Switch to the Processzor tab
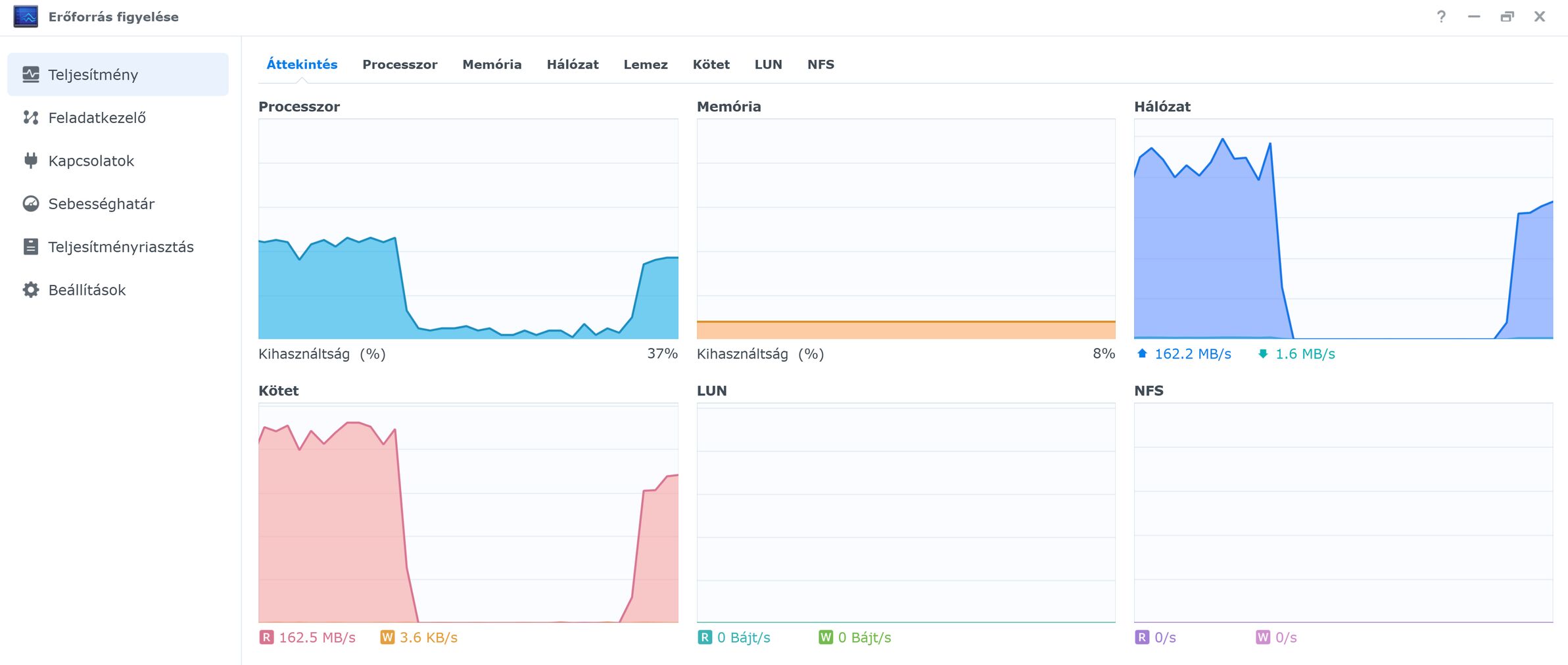The image size is (1568, 665). [x=400, y=64]
